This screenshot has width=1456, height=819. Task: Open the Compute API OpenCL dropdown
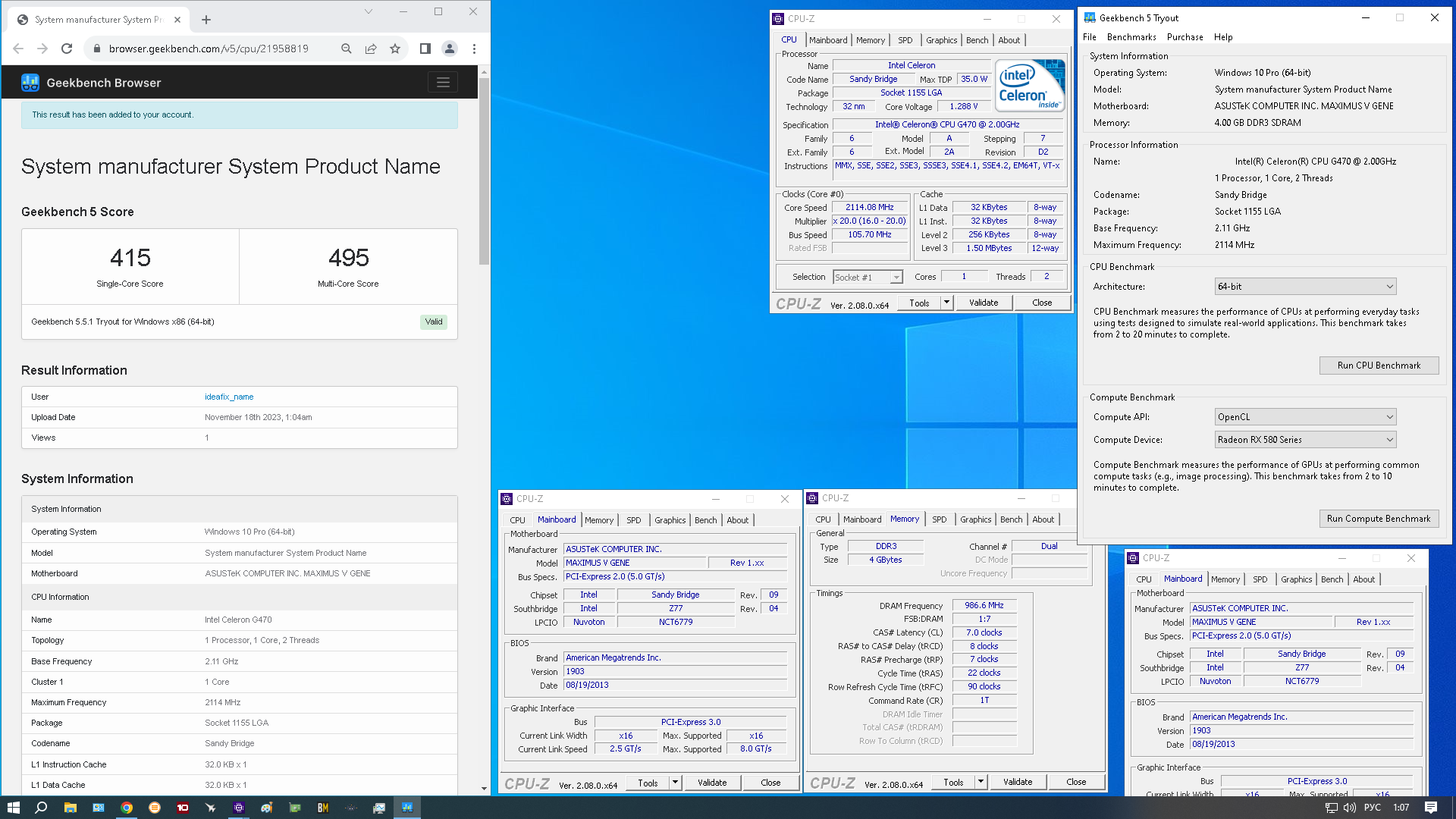[1305, 417]
